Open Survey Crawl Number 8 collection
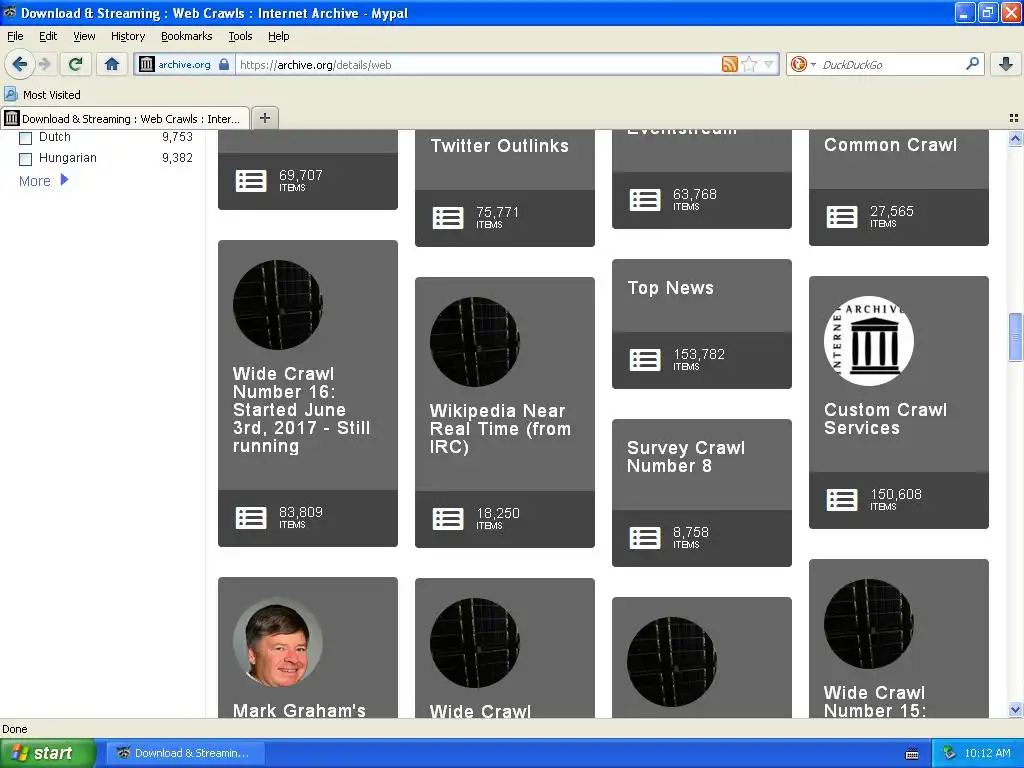1024x768 pixels. [x=686, y=456]
